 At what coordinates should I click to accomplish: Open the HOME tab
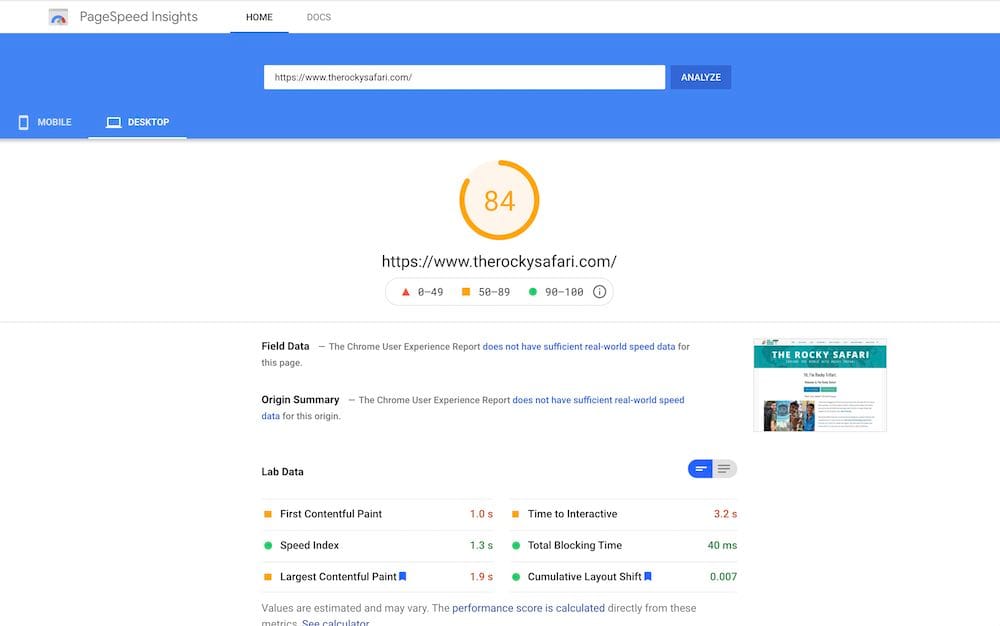(259, 17)
